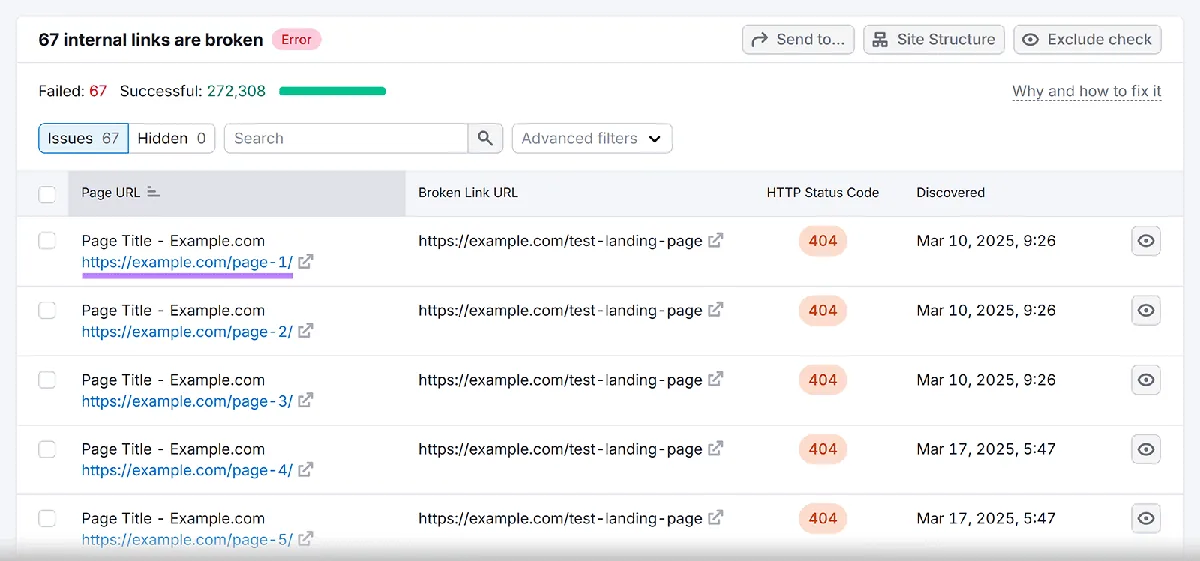The image size is (1200, 561).
Task: Open the https://example.com/page-3/ link
Action: pyautogui.click(x=188, y=400)
